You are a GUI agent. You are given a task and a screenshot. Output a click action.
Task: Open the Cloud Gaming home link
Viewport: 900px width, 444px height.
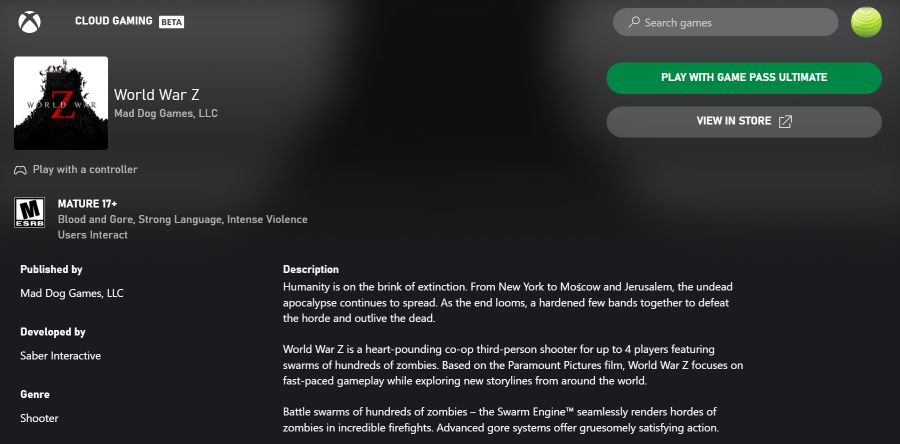(114, 21)
